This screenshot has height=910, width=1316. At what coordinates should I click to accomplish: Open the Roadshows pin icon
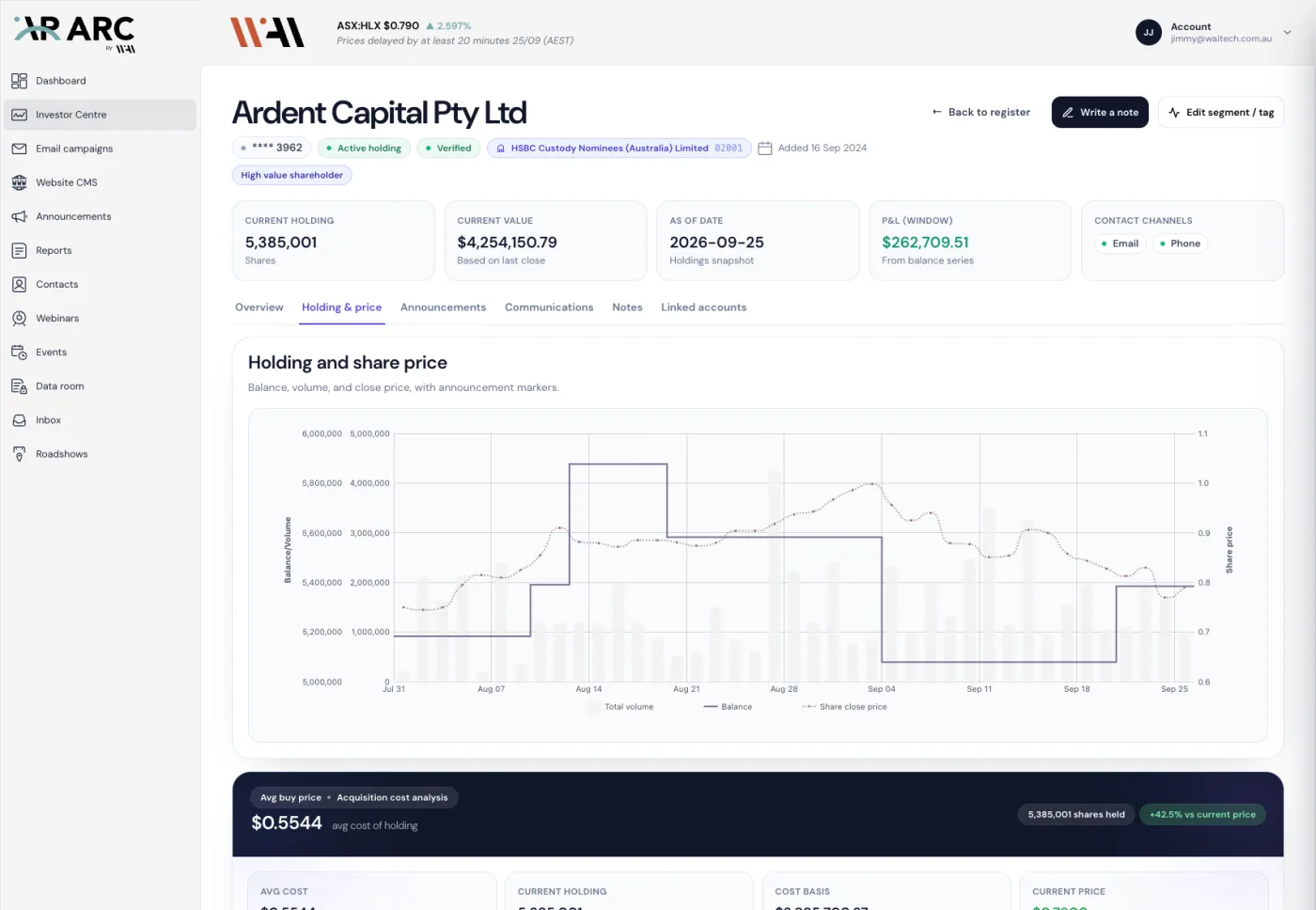(x=19, y=454)
